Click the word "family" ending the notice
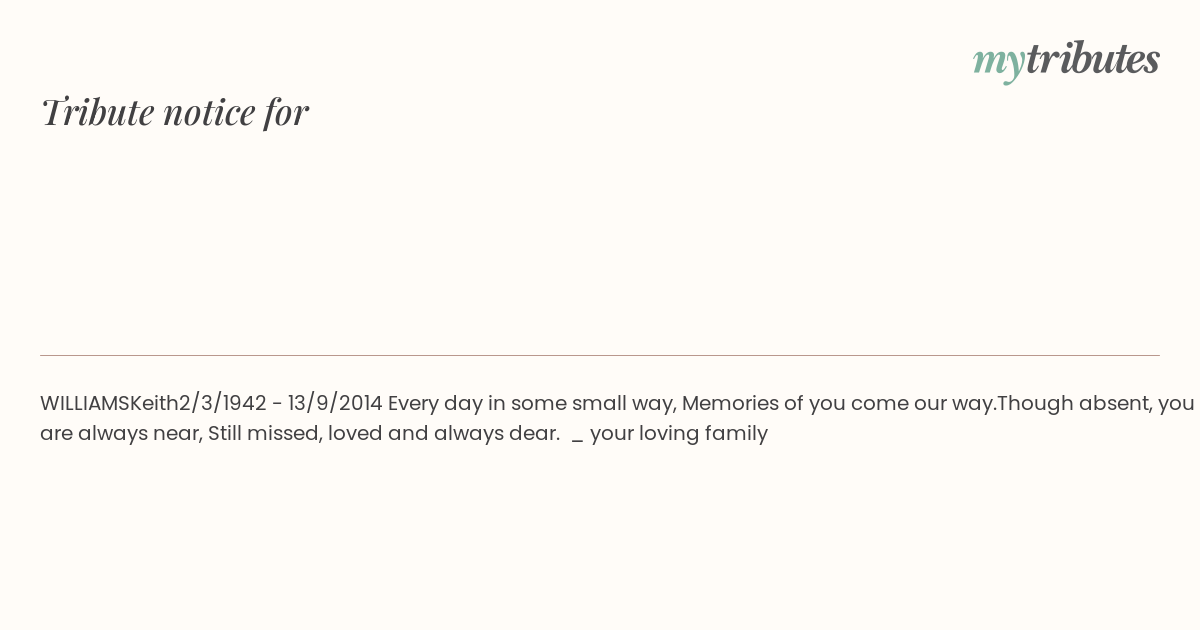The height and width of the screenshot is (630, 1200). pyautogui.click(x=738, y=434)
